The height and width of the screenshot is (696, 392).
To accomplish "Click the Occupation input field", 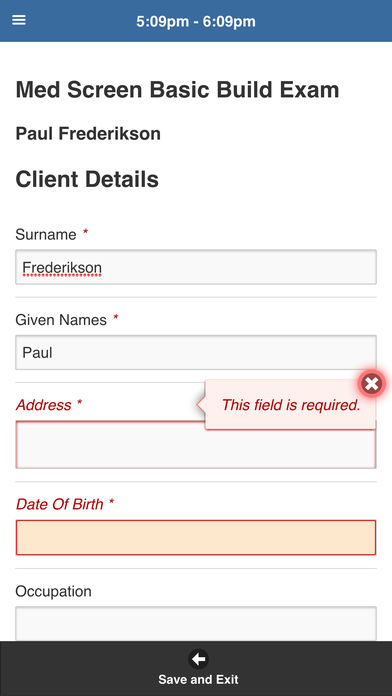I will click(196, 624).
